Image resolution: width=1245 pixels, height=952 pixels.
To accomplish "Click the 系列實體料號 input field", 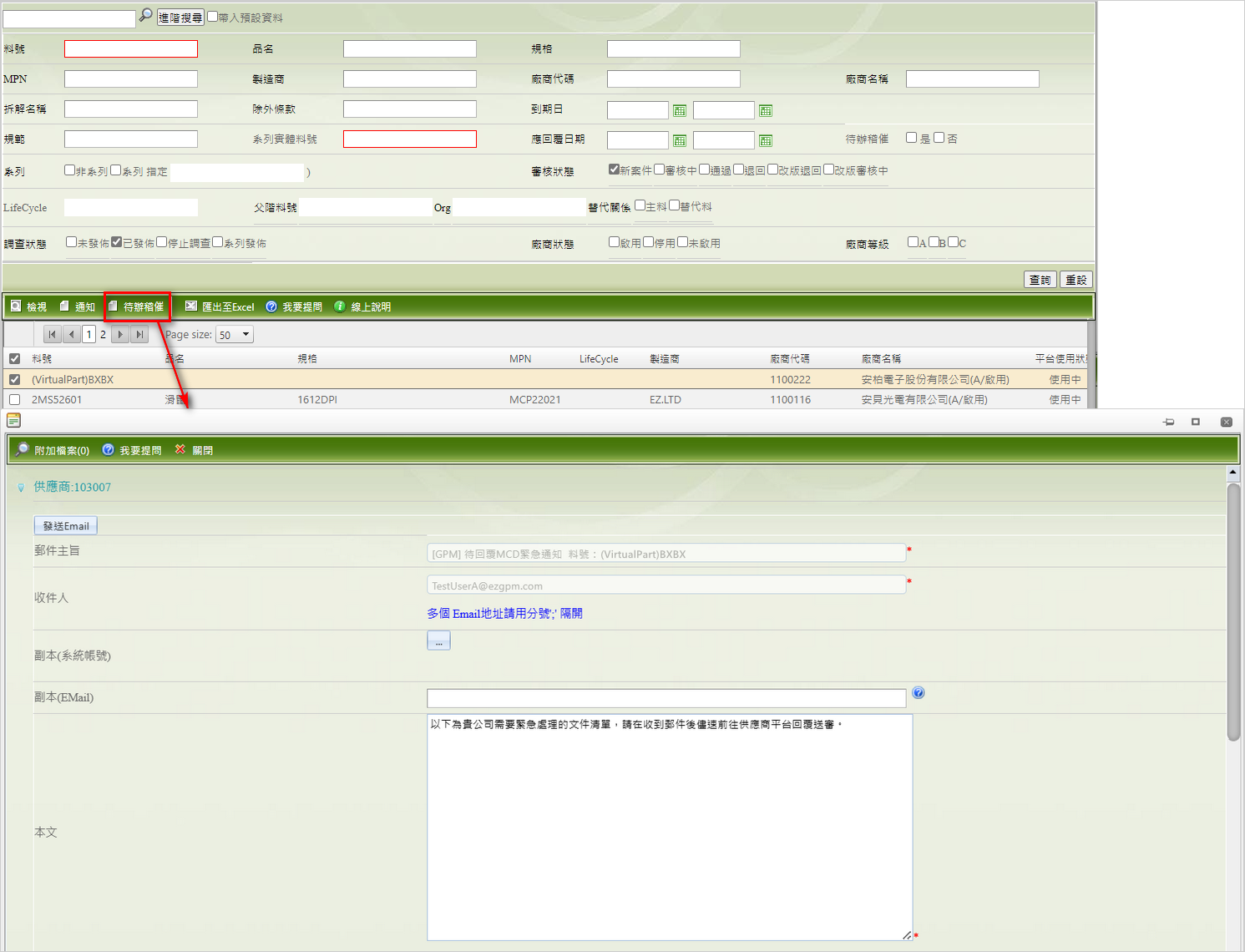I will (410, 139).
